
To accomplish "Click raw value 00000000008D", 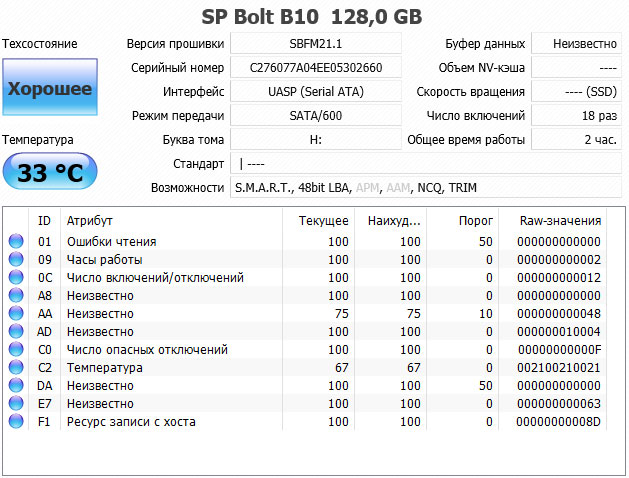I will coord(559,422).
